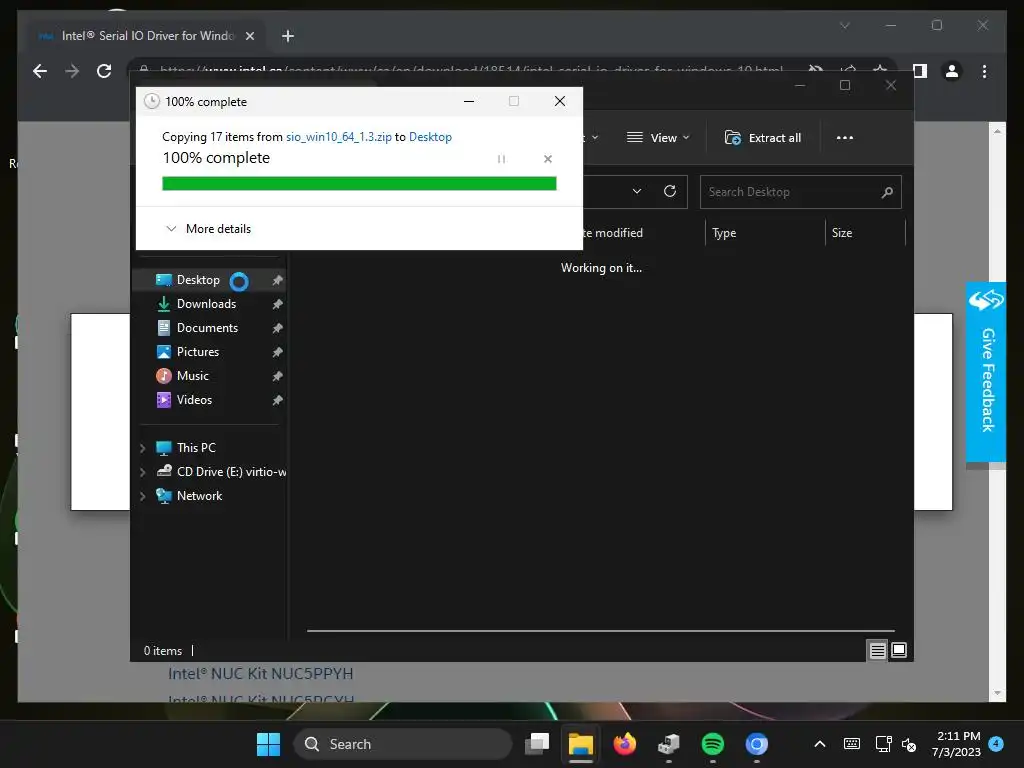Expand the This PC tree node
The width and height of the screenshot is (1024, 768).
coord(142,448)
